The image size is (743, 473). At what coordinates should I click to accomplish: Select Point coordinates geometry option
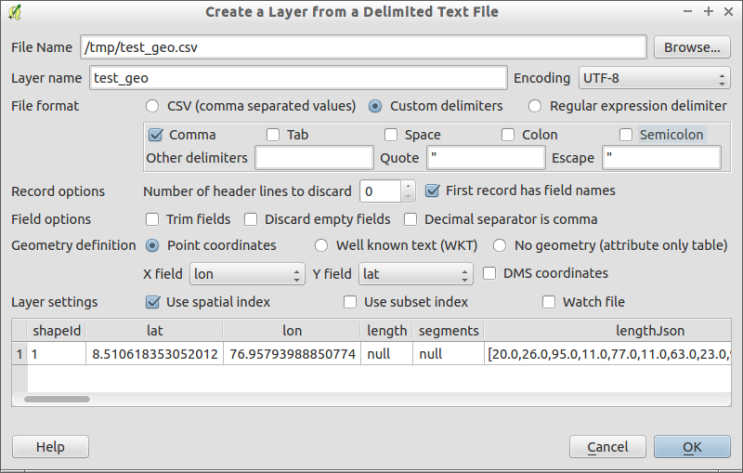click(x=152, y=246)
